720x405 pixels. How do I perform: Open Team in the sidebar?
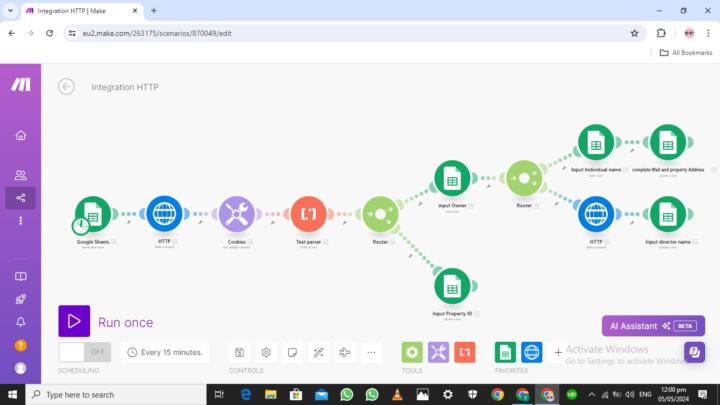21,175
